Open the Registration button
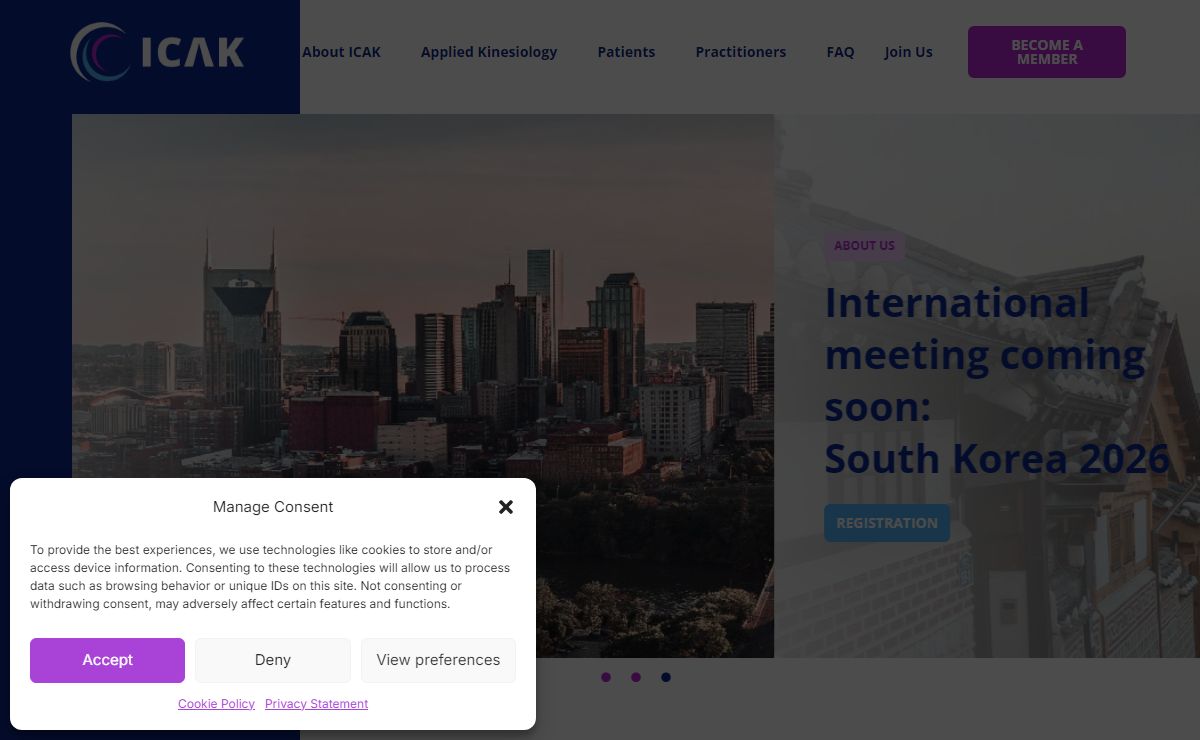The width and height of the screenshot is (1200, 740). (887, 523)
